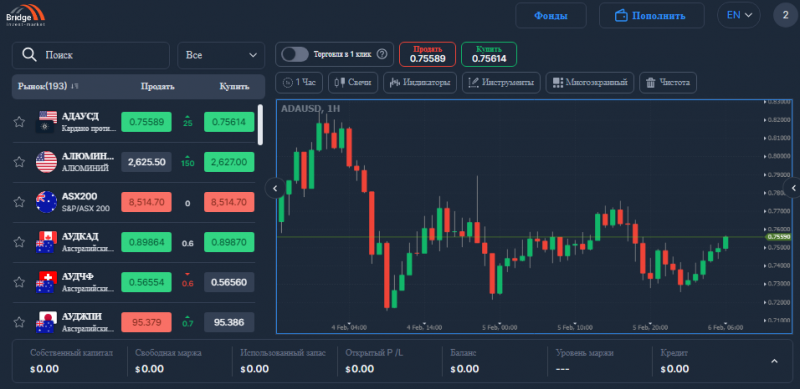Click the АДАУСД flag icon
This screenshot has height=389, width=800.
click(46, 121)
